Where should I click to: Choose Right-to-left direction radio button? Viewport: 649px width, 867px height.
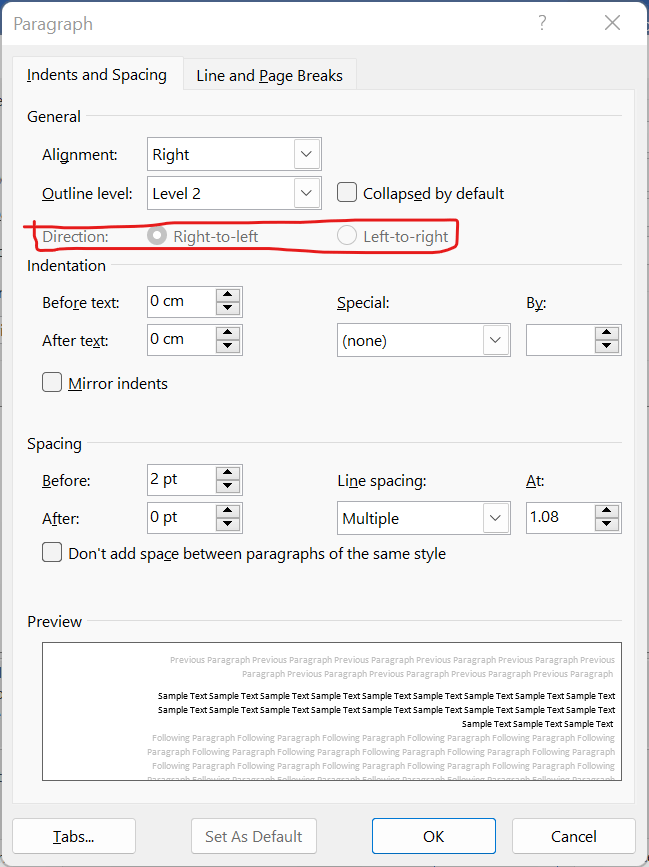(157, 236)
